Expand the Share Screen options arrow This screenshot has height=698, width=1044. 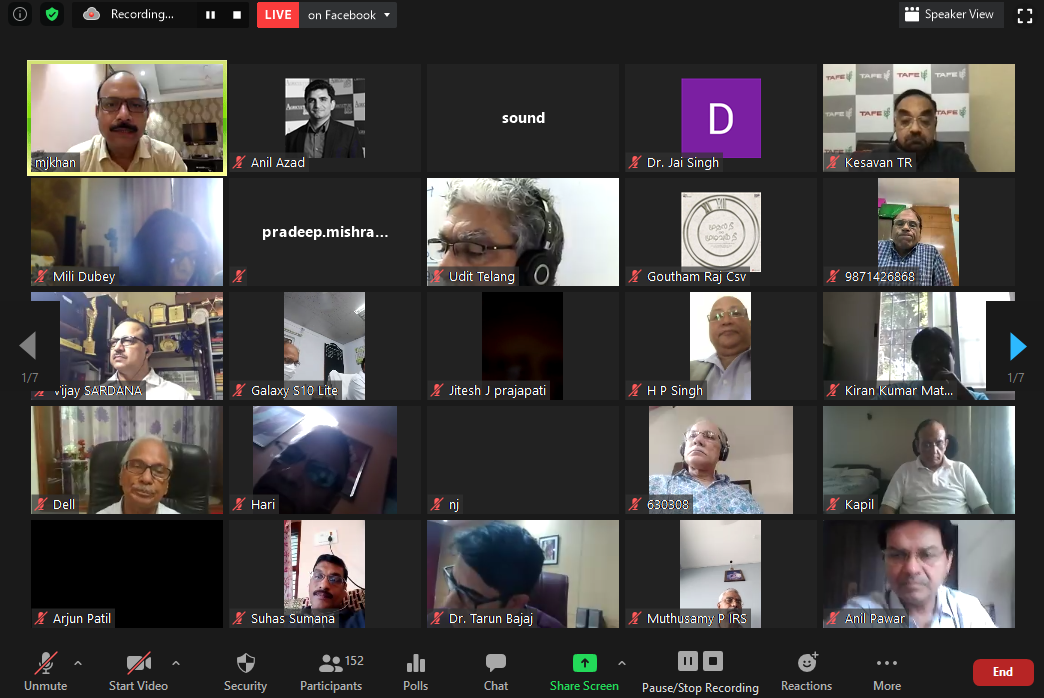click(622, 663)
